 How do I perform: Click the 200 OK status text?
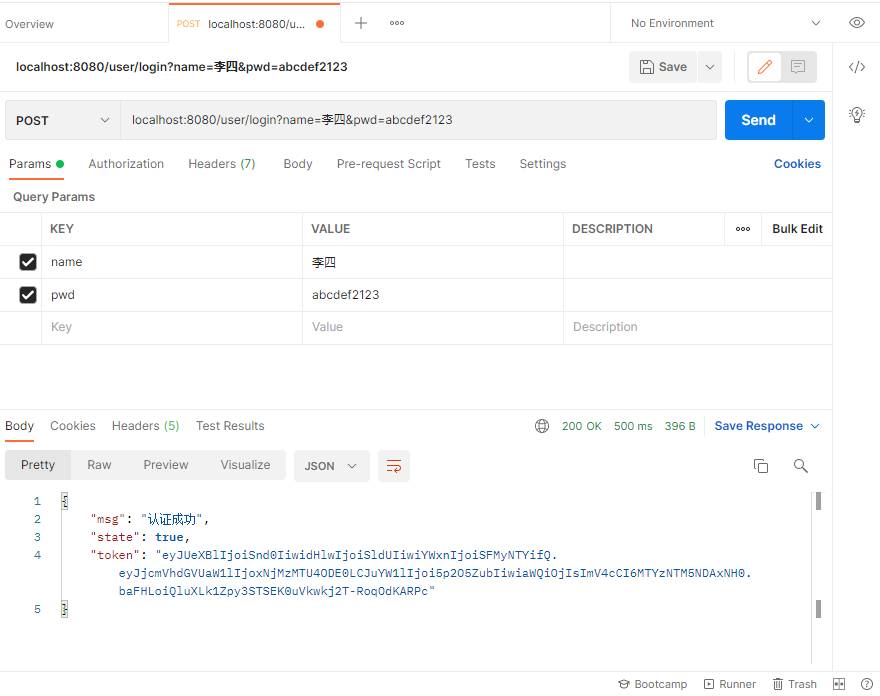pos(581,426)
